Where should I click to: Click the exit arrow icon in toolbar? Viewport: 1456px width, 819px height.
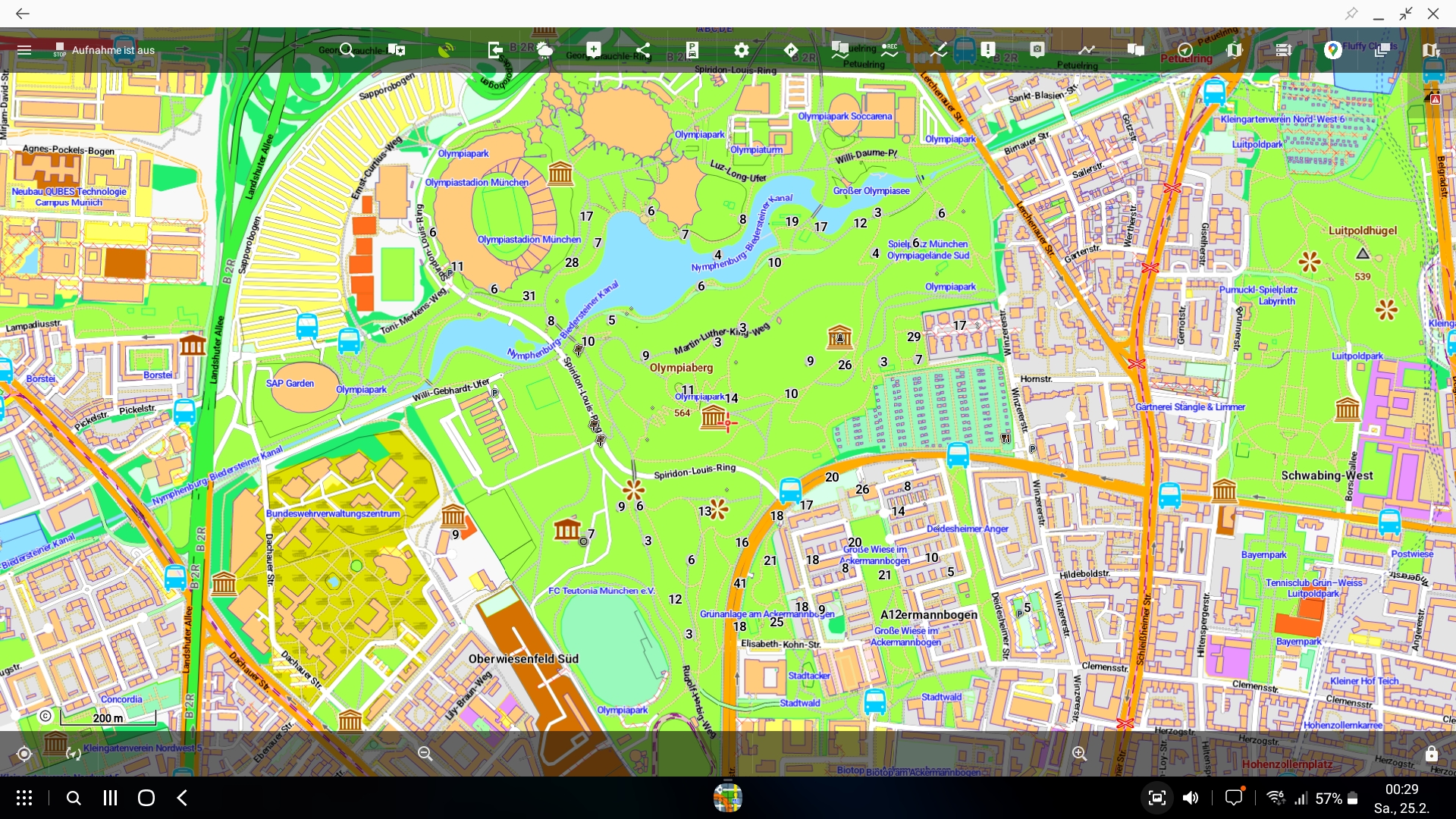coord(495,50)
